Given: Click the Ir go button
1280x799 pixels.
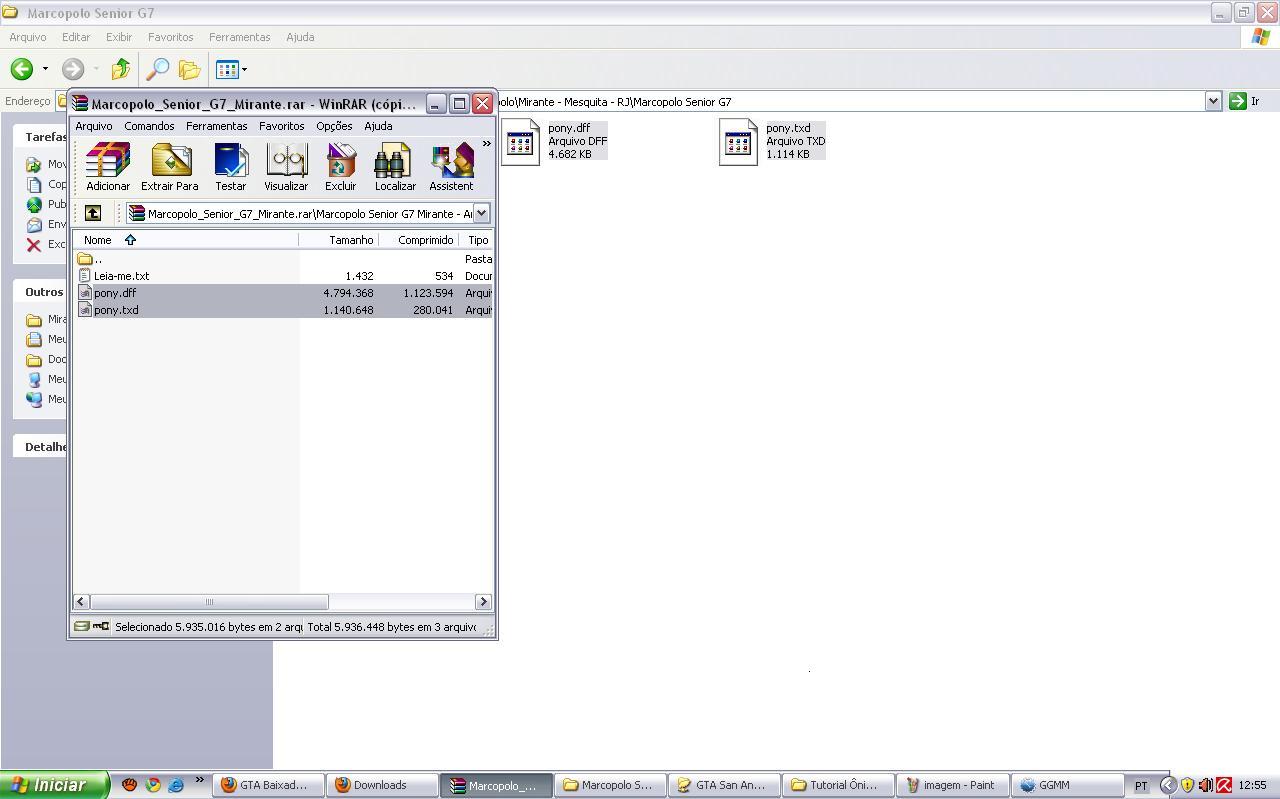Looking at the screenshot, I should 1245,101.
